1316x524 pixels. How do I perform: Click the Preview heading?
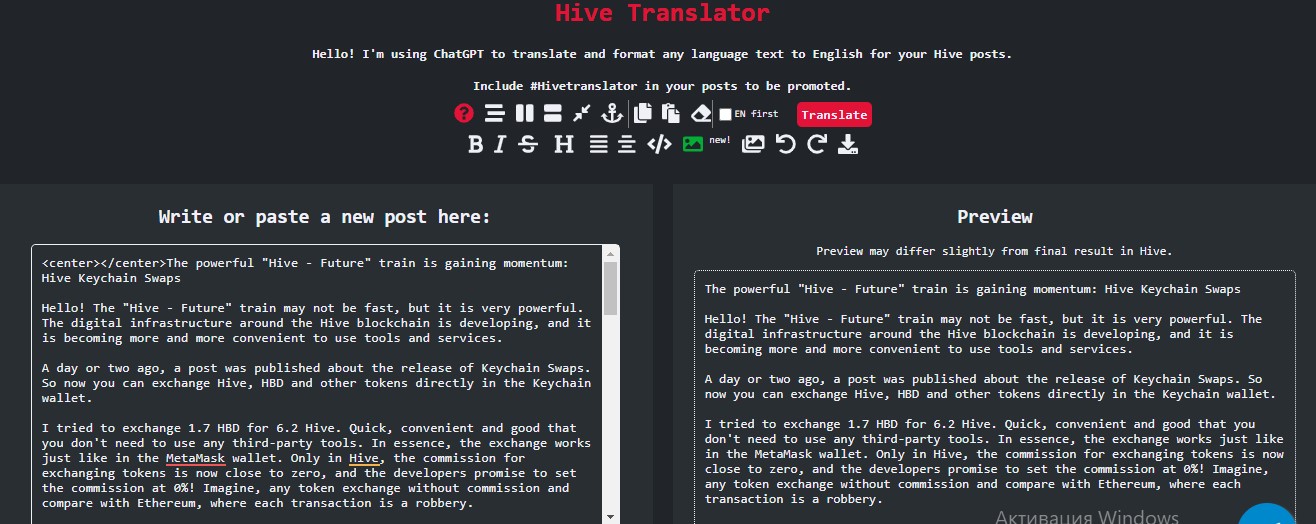pyautogui.click(x=995, y=216)
